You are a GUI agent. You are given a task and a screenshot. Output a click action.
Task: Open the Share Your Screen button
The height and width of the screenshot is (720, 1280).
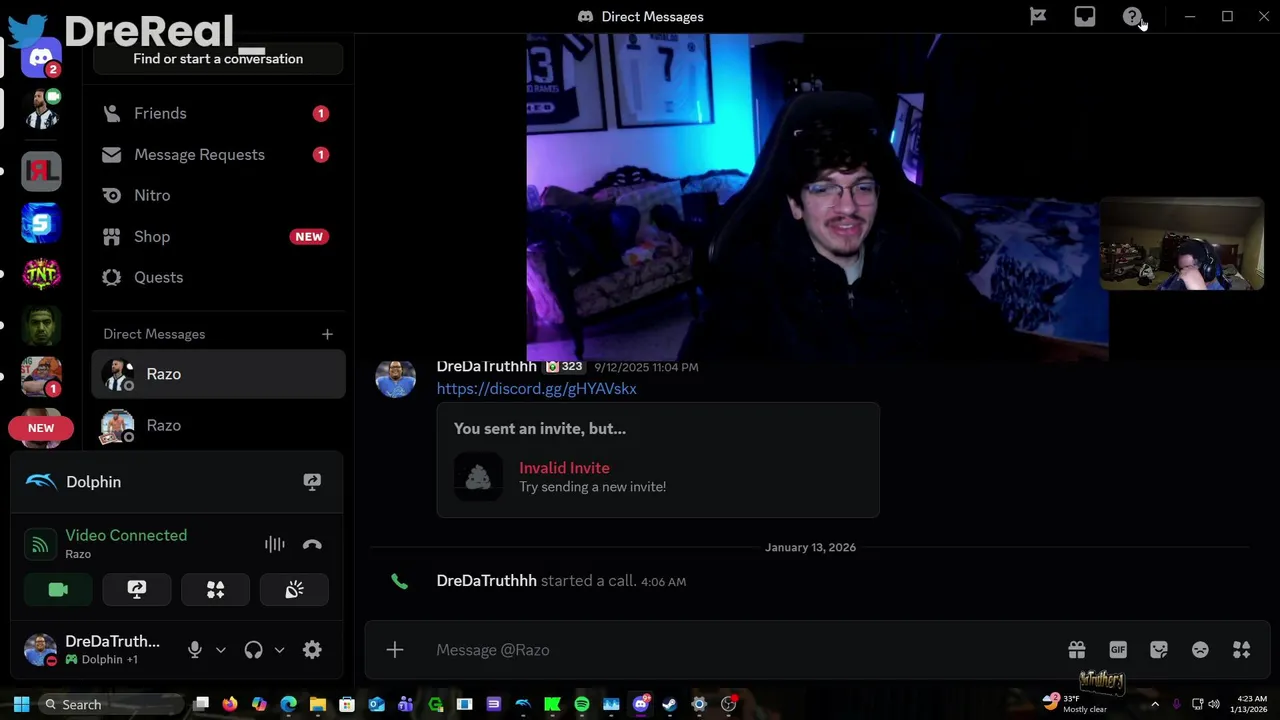click(x=137, y=590)
